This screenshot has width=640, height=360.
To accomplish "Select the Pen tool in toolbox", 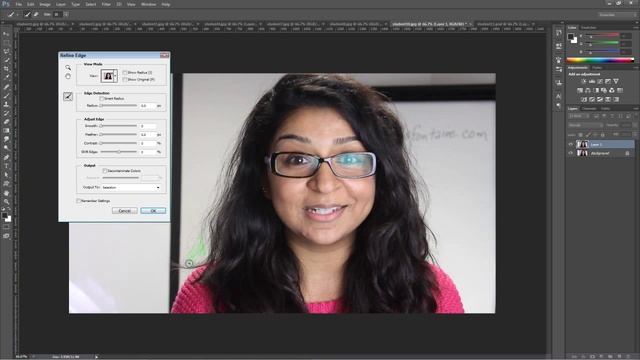I will pyautogui.click(x=6, y=158).
